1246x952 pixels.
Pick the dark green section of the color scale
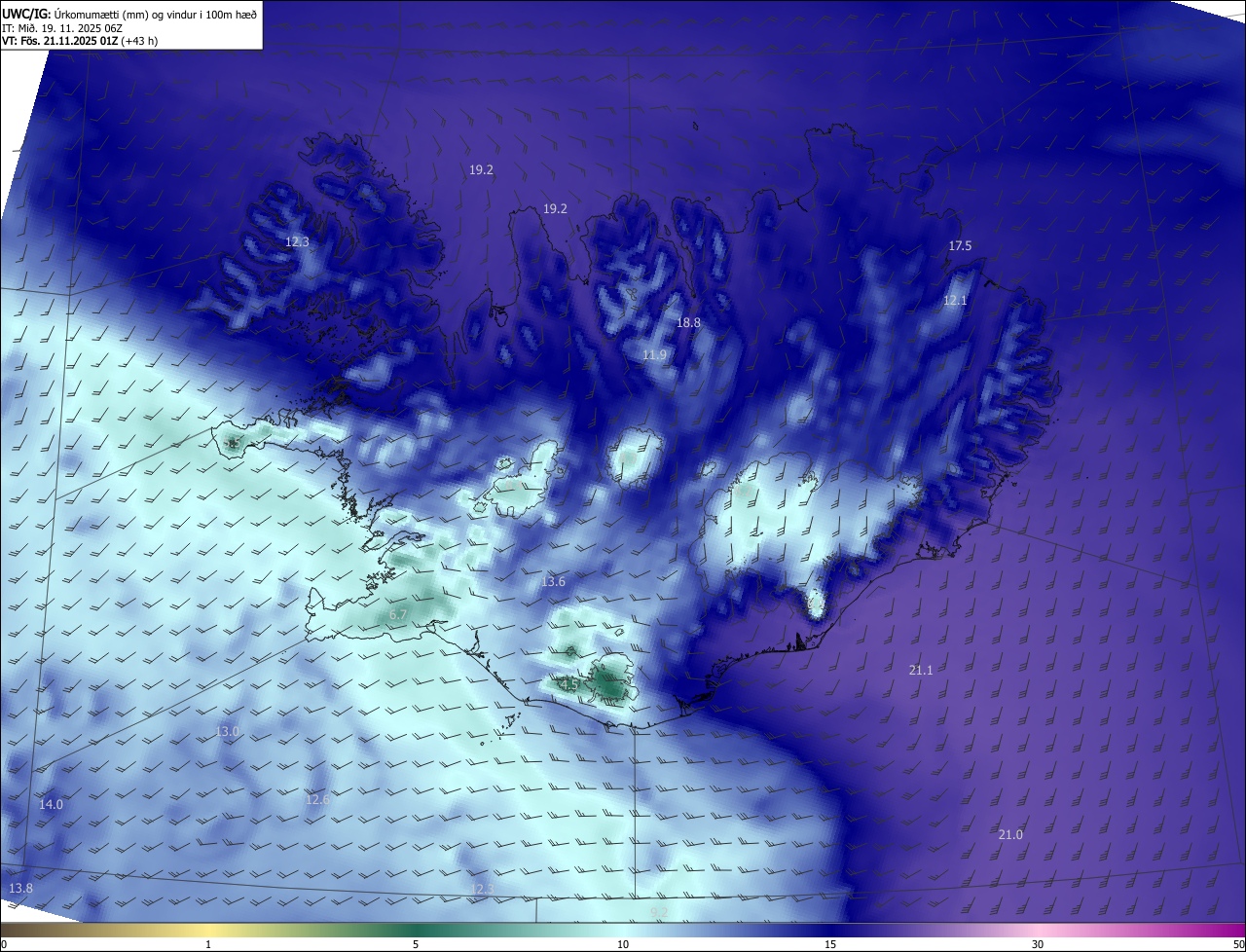[x=416, y=931]
